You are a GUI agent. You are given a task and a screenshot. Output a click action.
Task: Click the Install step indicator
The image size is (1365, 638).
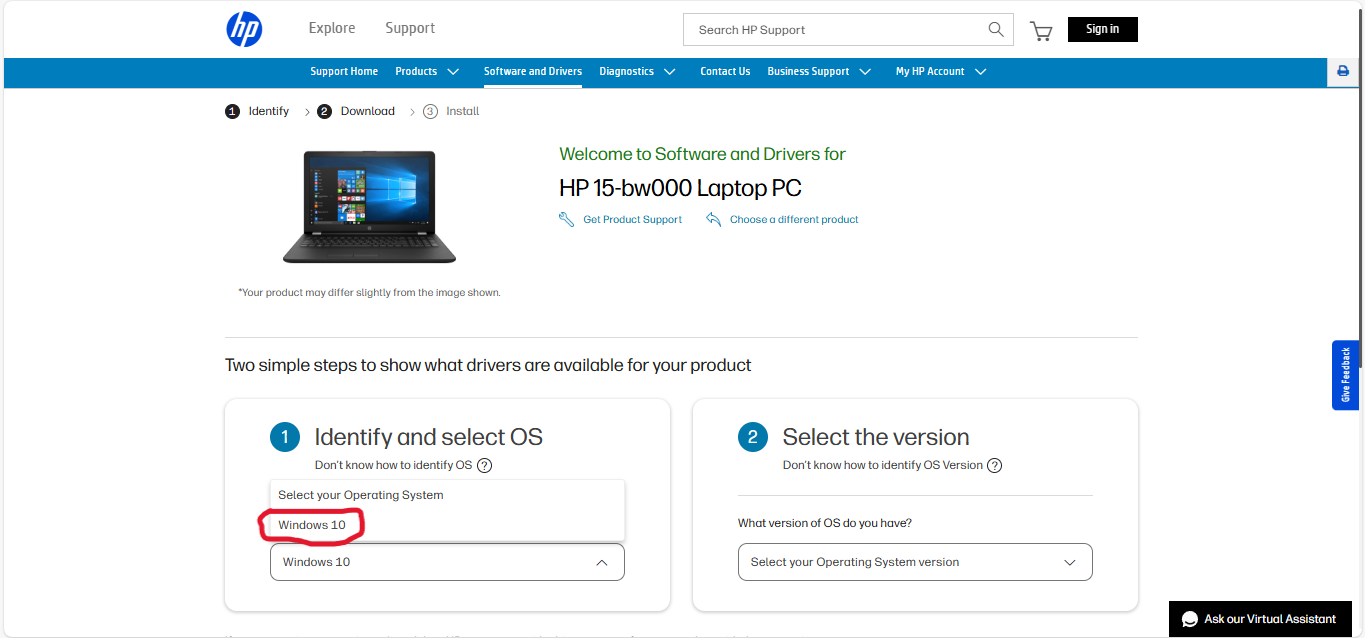[x=451, y=111]
